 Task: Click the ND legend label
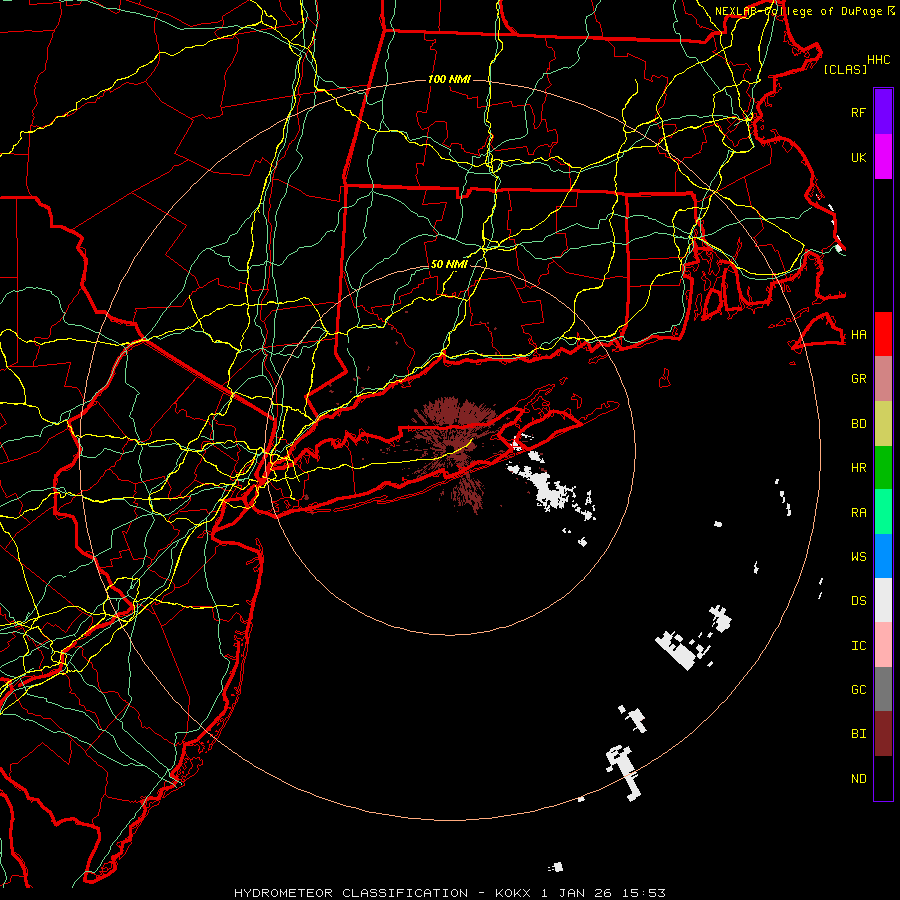click(858, 778)
